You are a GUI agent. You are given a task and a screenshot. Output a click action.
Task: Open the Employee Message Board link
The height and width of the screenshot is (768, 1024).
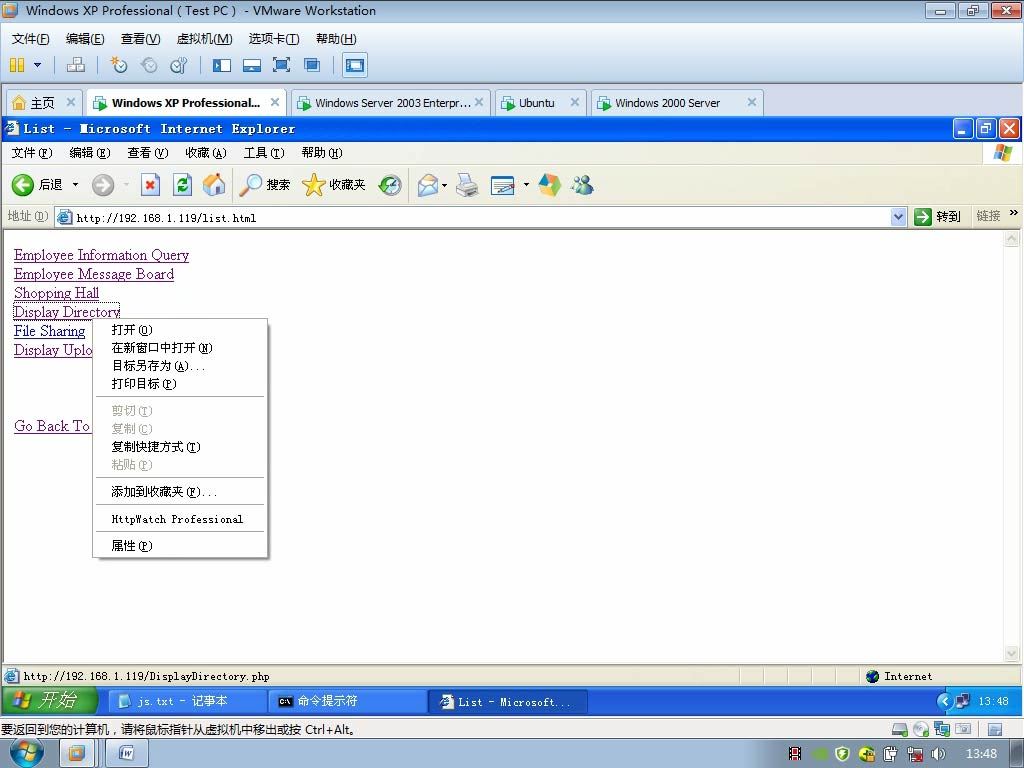point(94,274)
